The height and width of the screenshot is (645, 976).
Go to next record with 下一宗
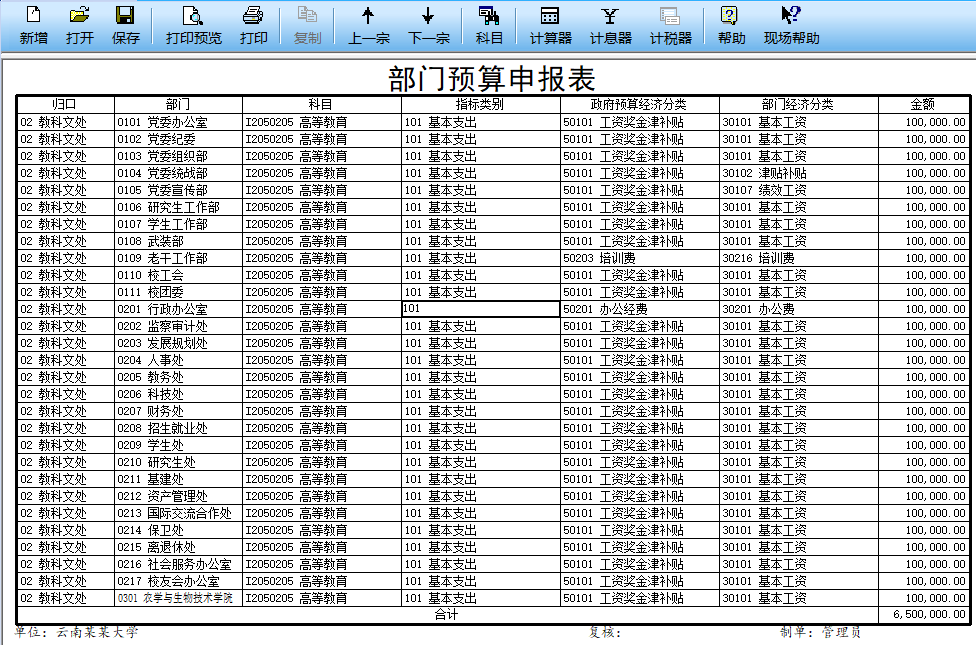pos(428,26)
